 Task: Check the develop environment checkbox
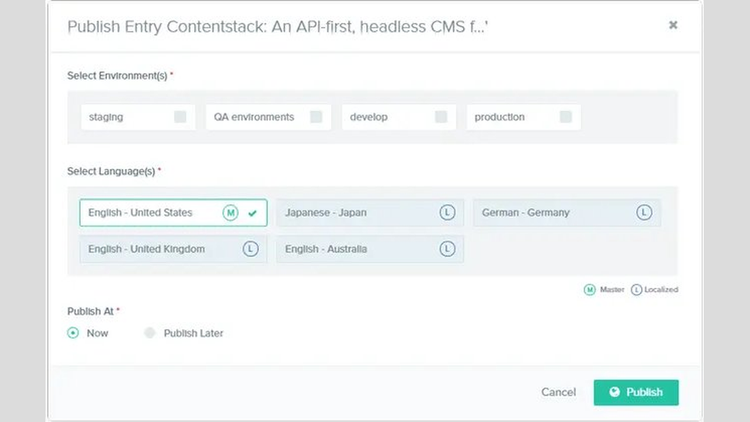[441, 117]
